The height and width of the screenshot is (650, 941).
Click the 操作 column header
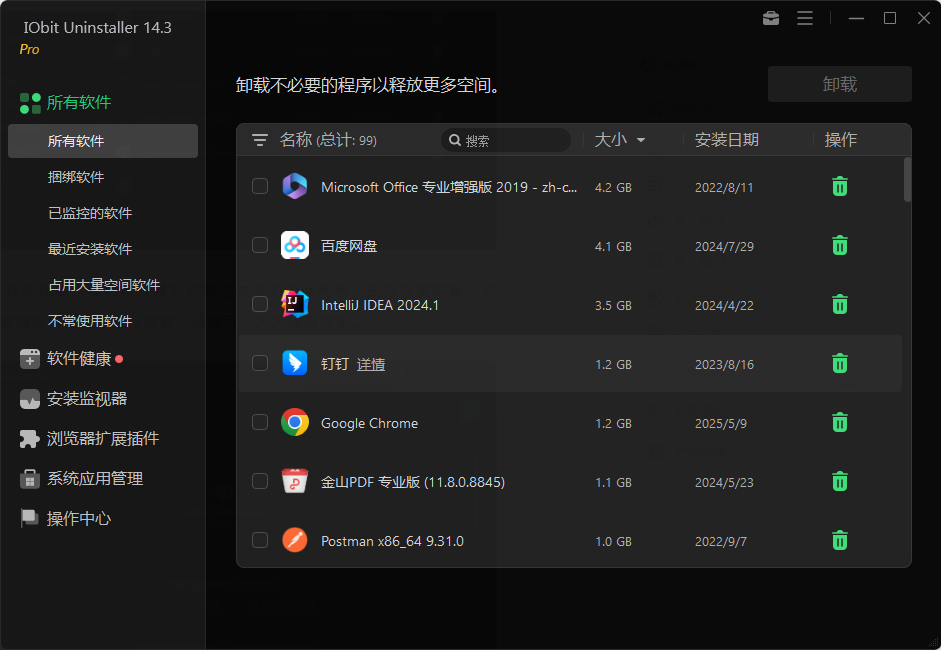coord(840,140)
